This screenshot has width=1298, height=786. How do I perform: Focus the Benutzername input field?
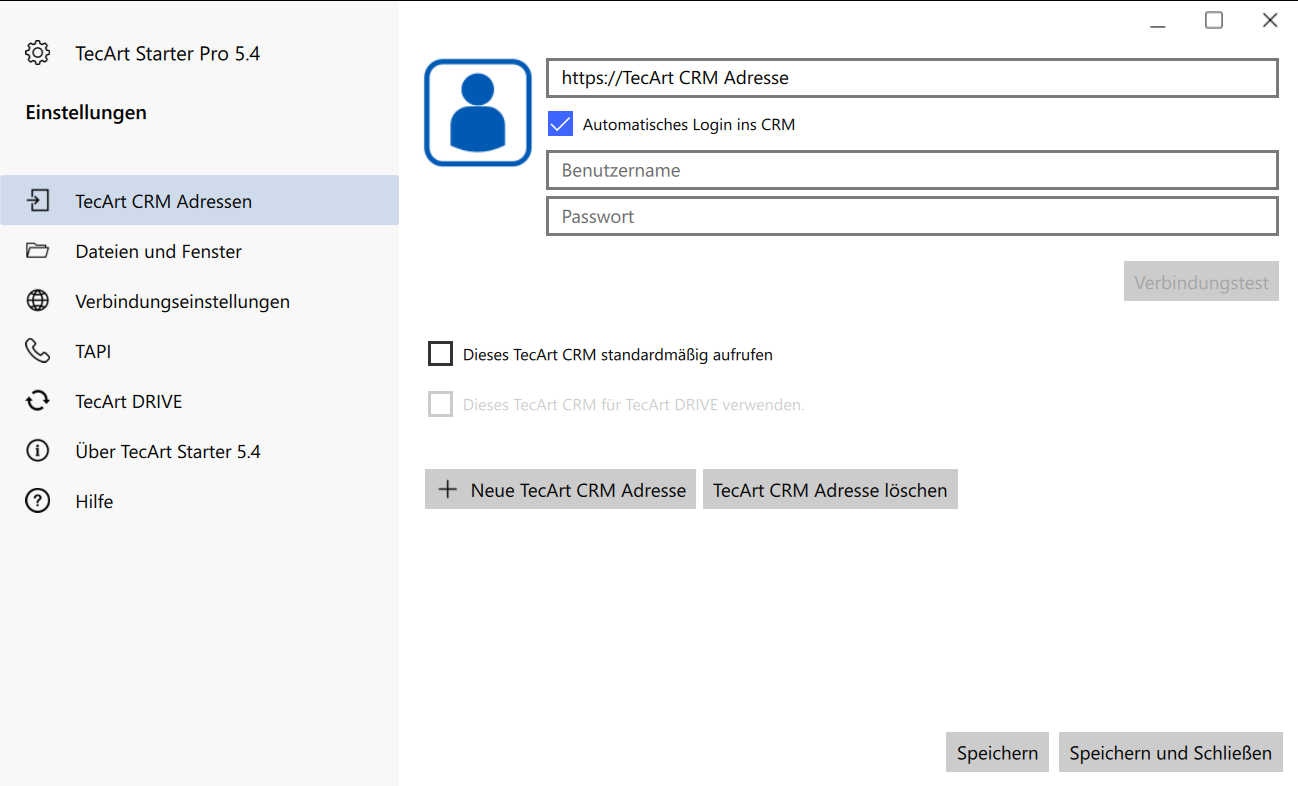click(x=912, y=170)
